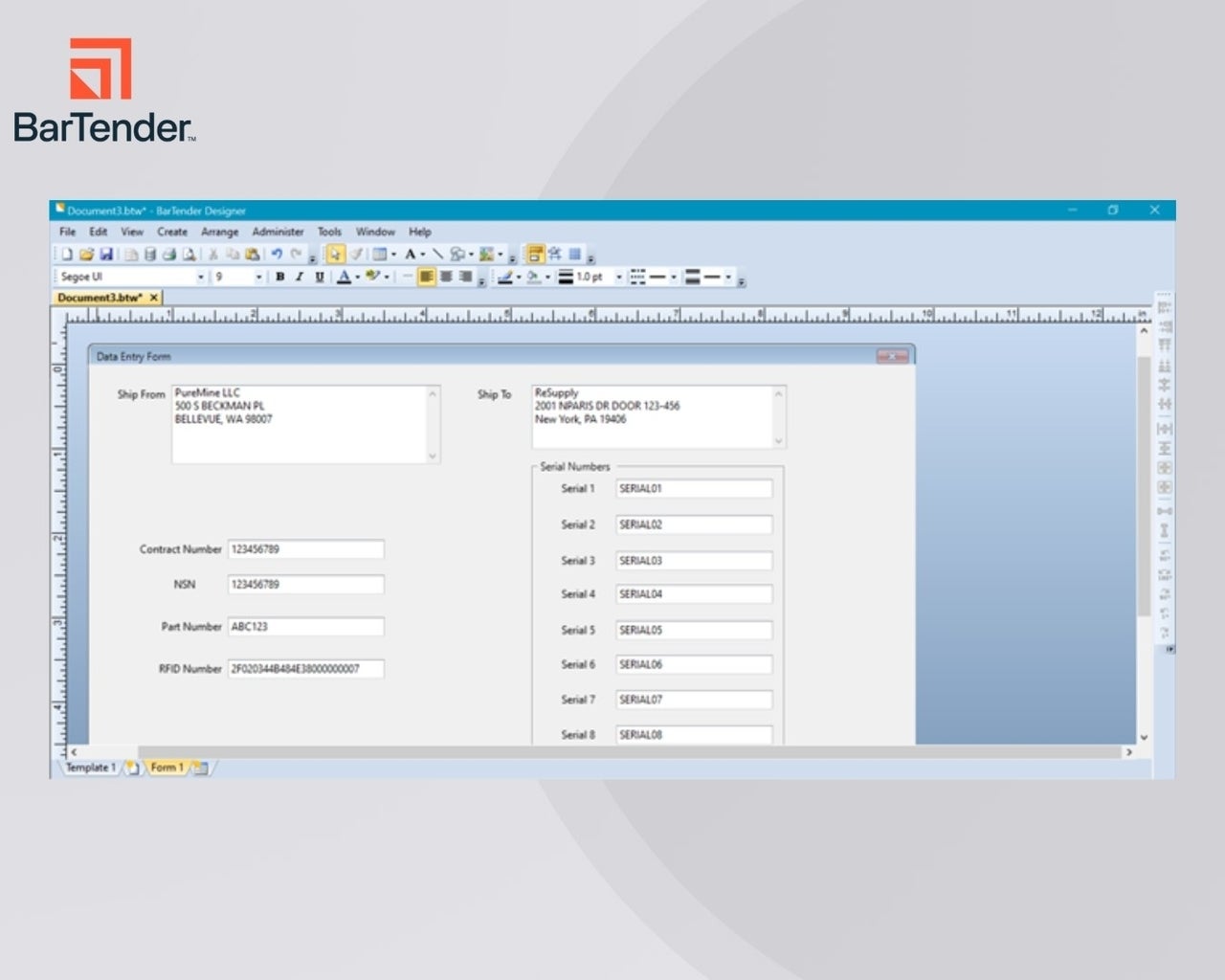
Task: Open an existing document via folder icon
Action: click(86, 255)
